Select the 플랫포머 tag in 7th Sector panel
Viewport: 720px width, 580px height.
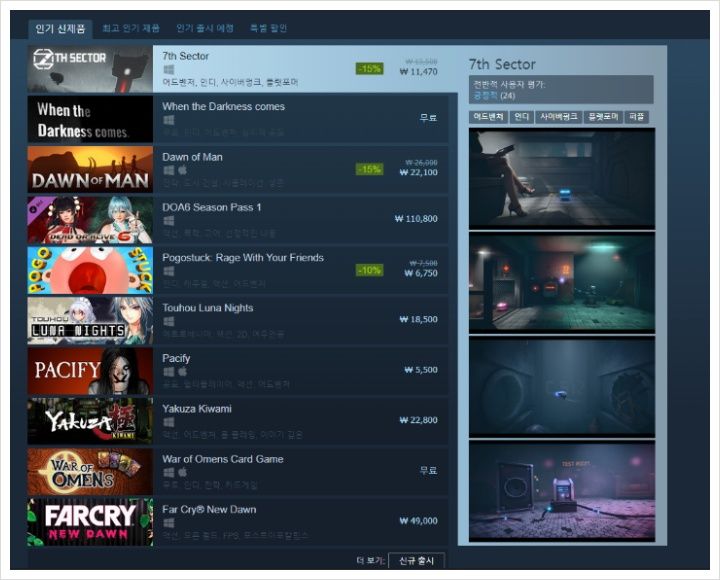(x=603, y=117)
